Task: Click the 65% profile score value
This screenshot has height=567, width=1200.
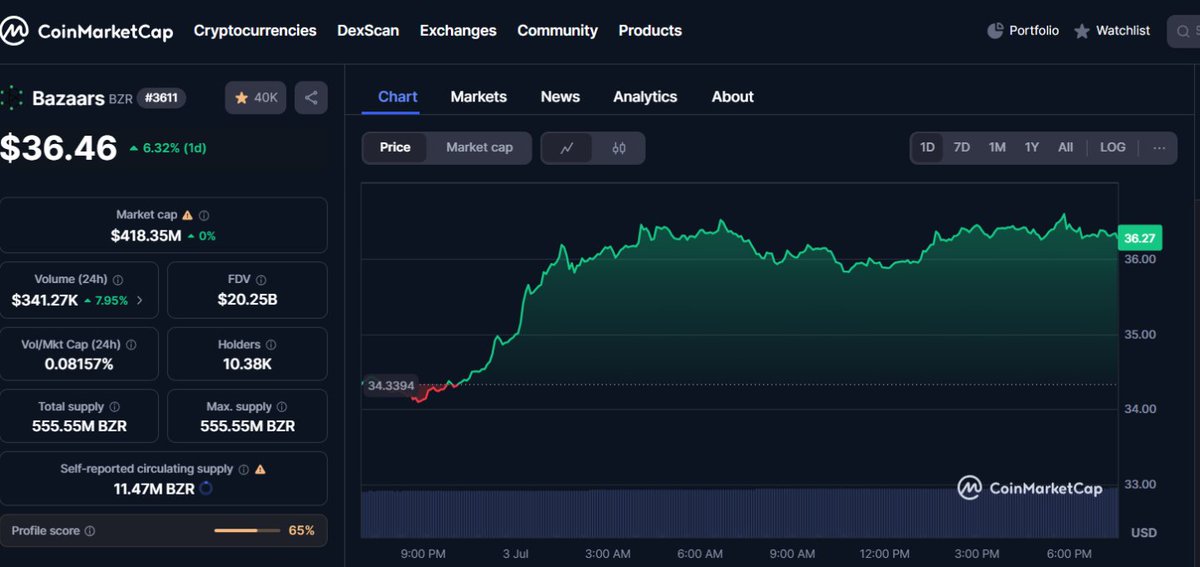Action: tap(302, 531)
